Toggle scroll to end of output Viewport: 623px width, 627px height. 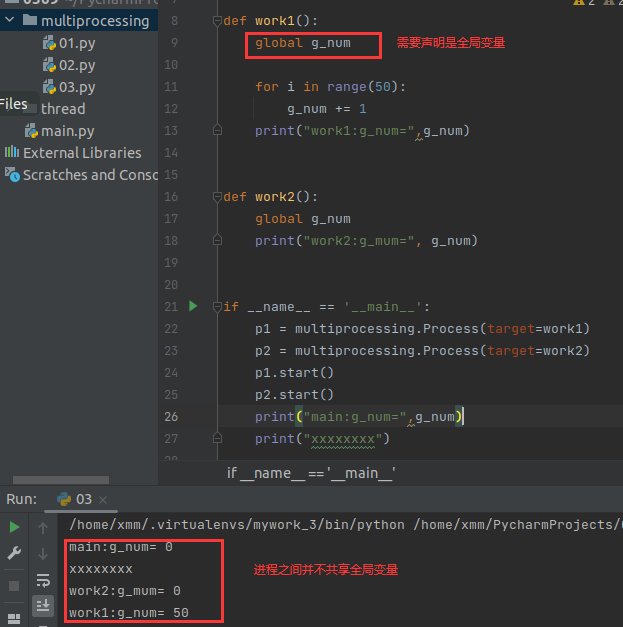point(43,605)
